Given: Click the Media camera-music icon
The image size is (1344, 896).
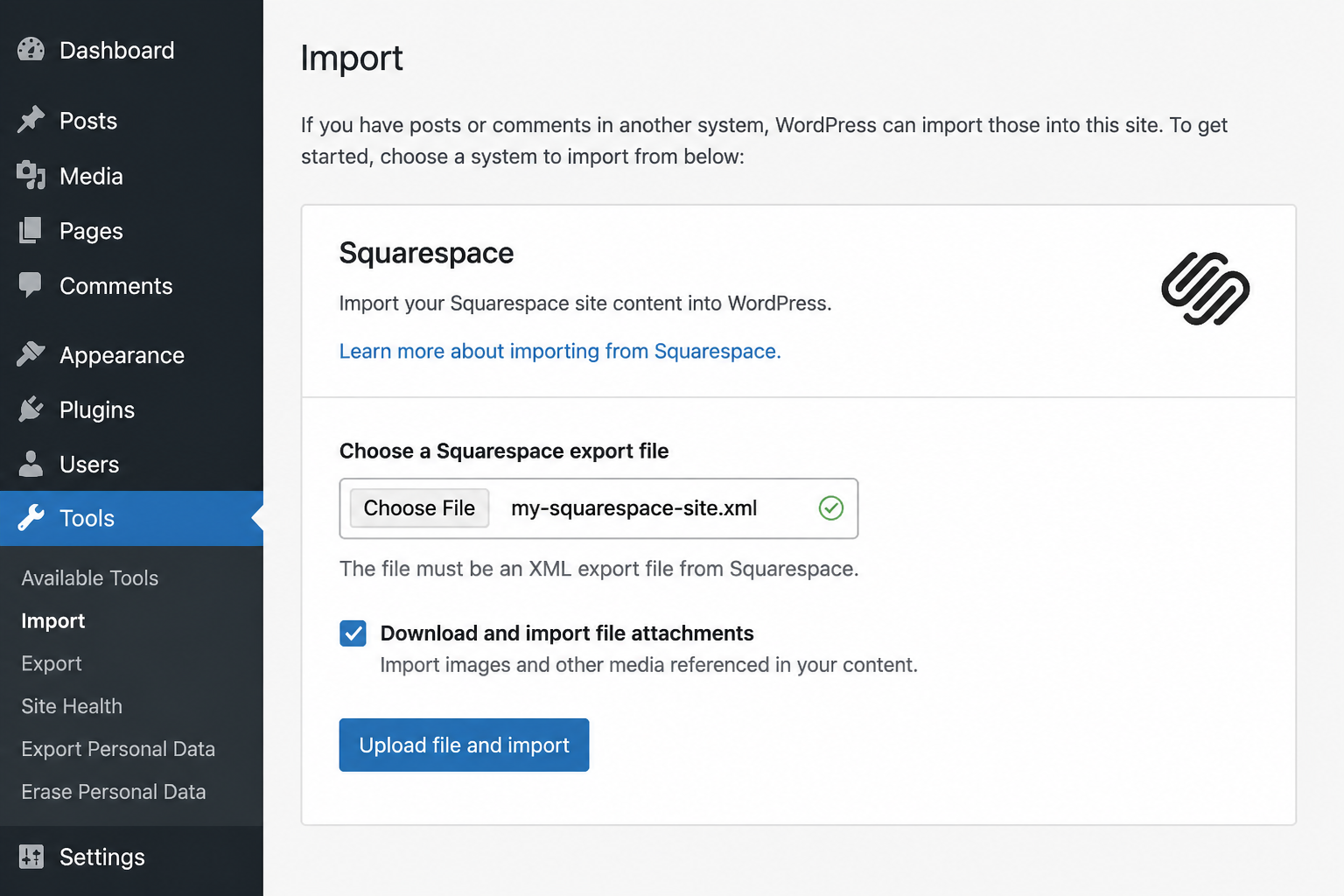Looking at the screenshot, I should tap(31, 175).
